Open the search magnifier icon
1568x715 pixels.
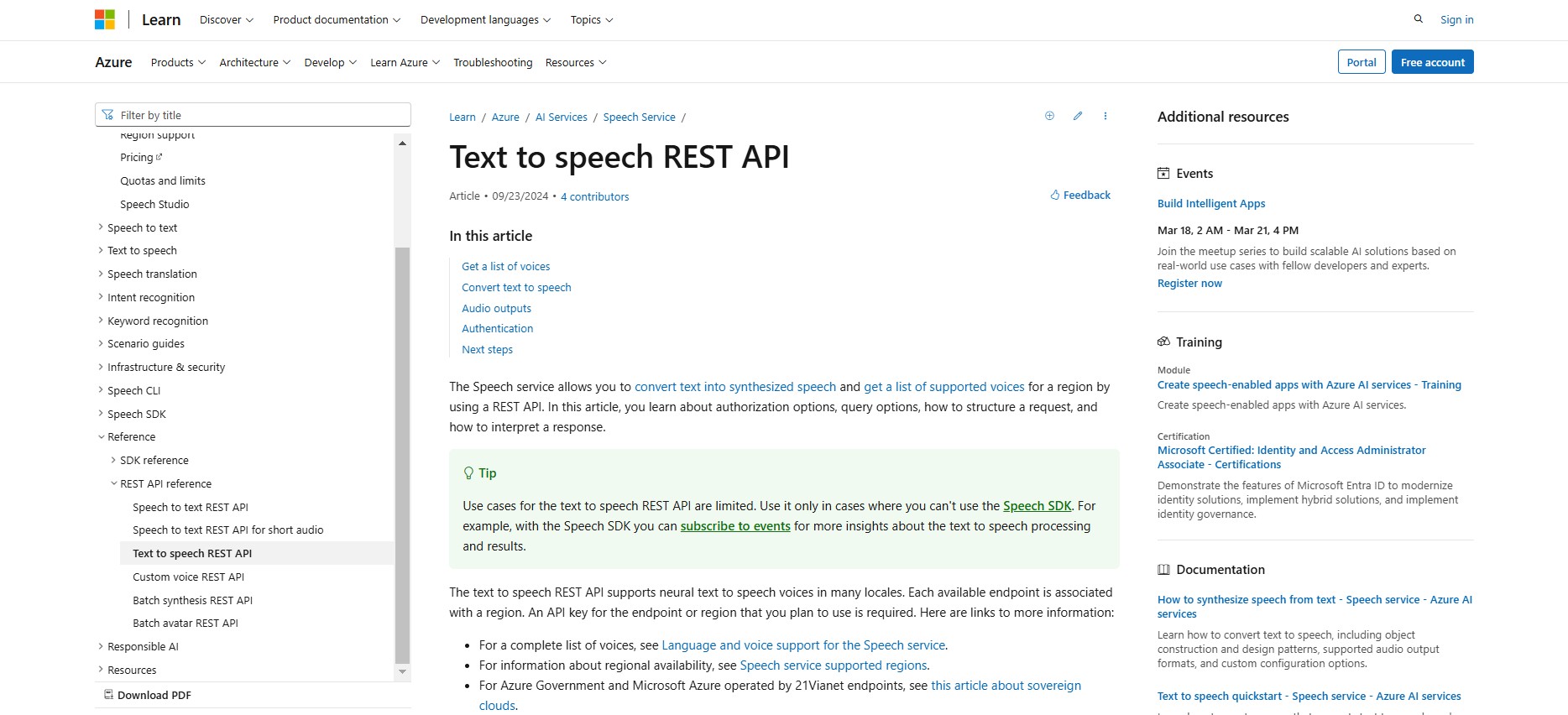click(x=1419, y=18)
